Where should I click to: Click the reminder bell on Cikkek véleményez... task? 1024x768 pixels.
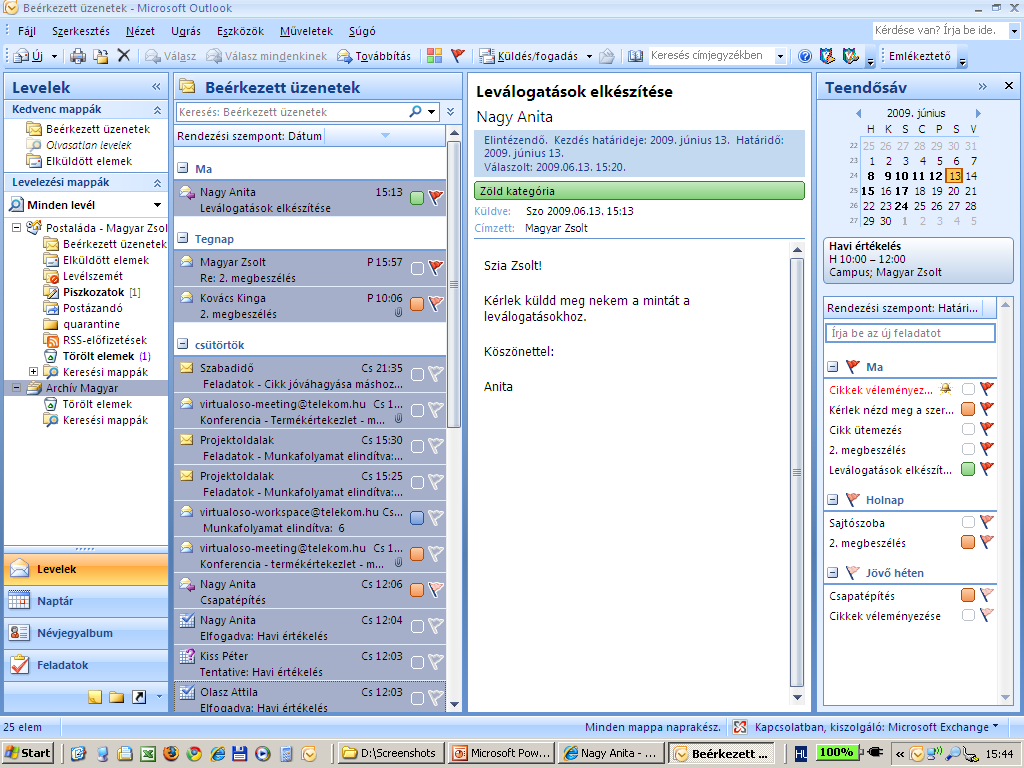click(945, 389)
